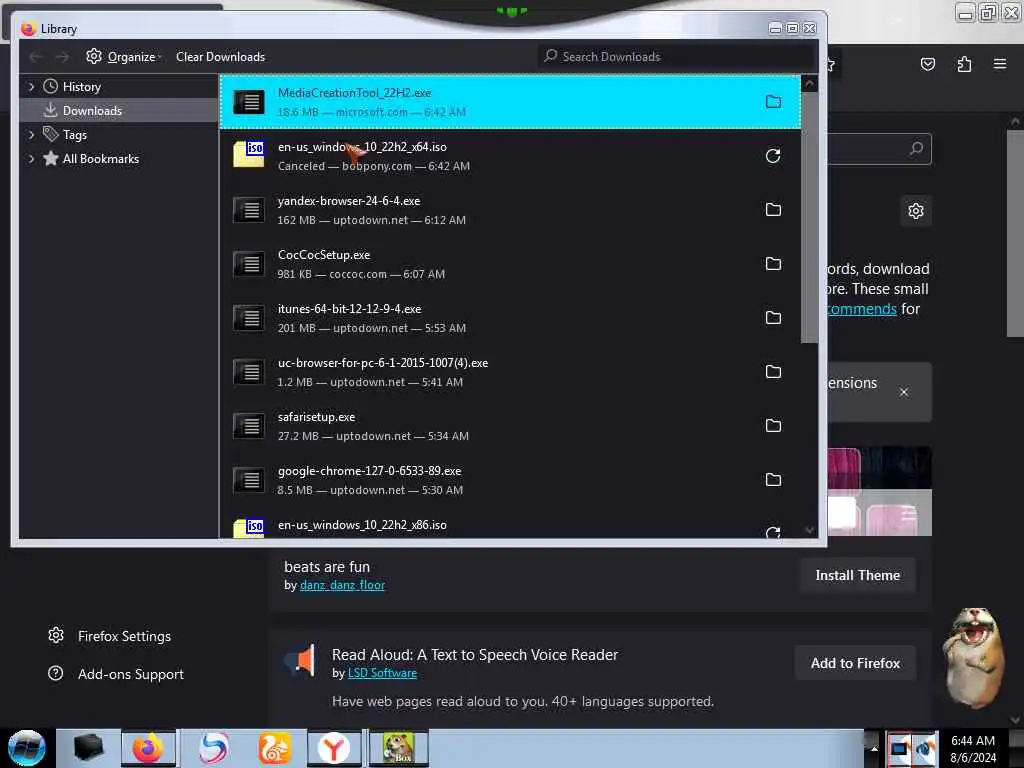Image resolution: width=1024 pixels, height=768 pixels.
Task: Clear Downloads list
Action: click(220, 57)
